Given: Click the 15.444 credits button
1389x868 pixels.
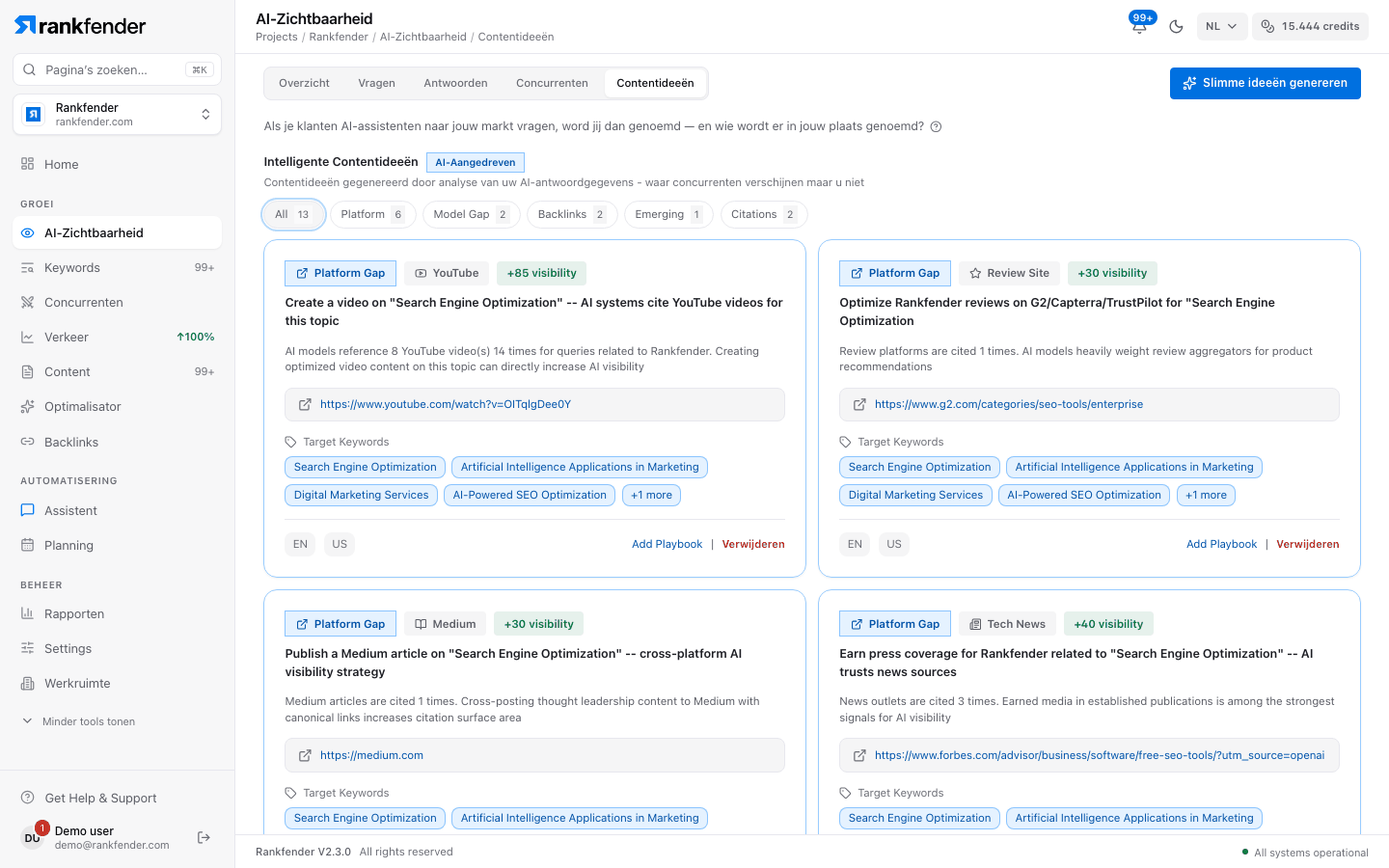Looking at the screenshot, I should [x=1310, y=27].
